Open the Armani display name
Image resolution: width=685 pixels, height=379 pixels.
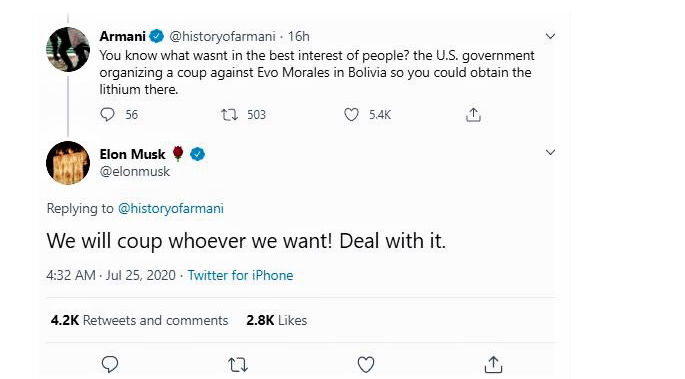pyautogui.click(x=122, y=36)
